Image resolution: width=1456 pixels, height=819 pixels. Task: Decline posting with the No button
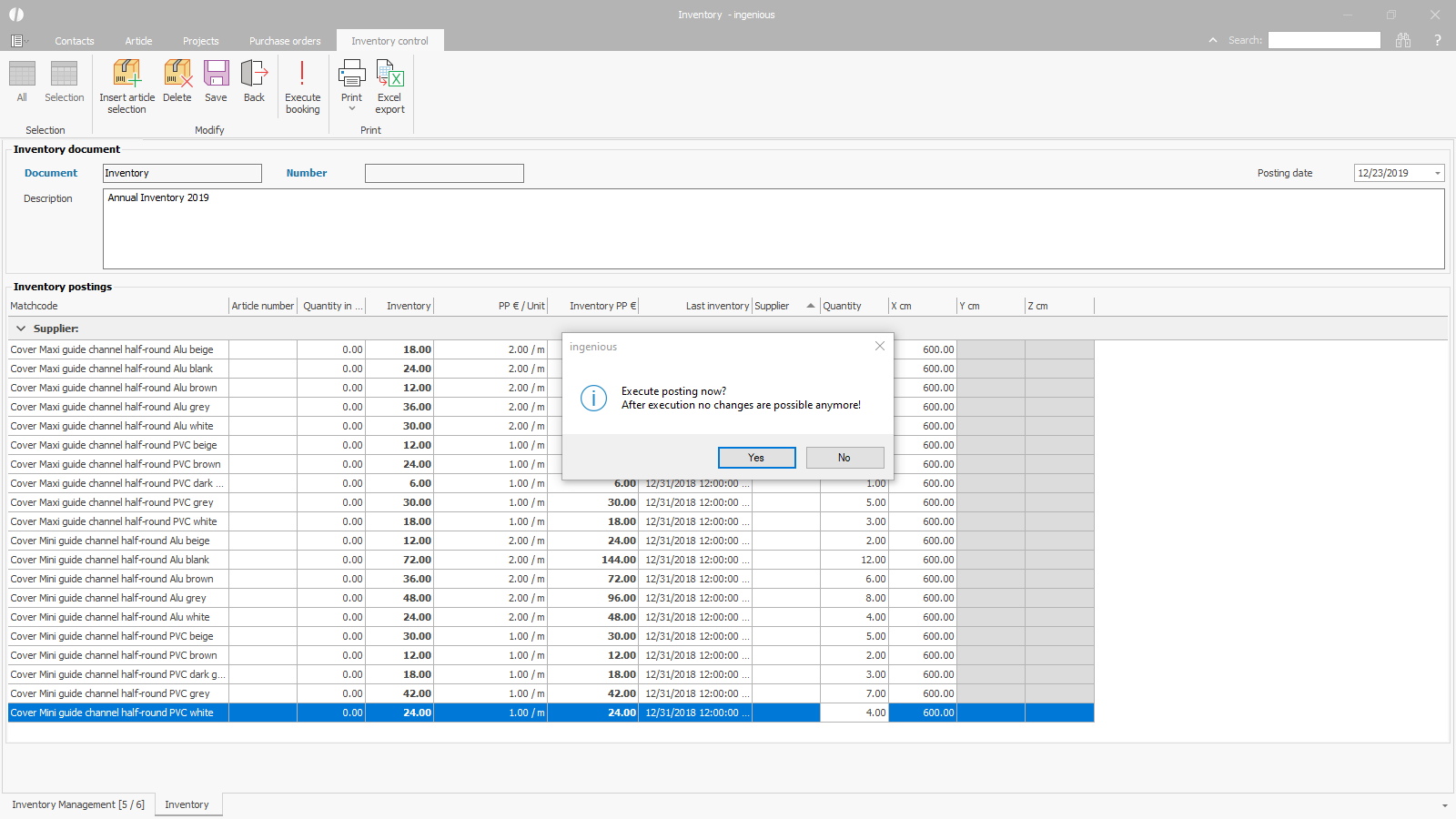click(x=844, y=458)
